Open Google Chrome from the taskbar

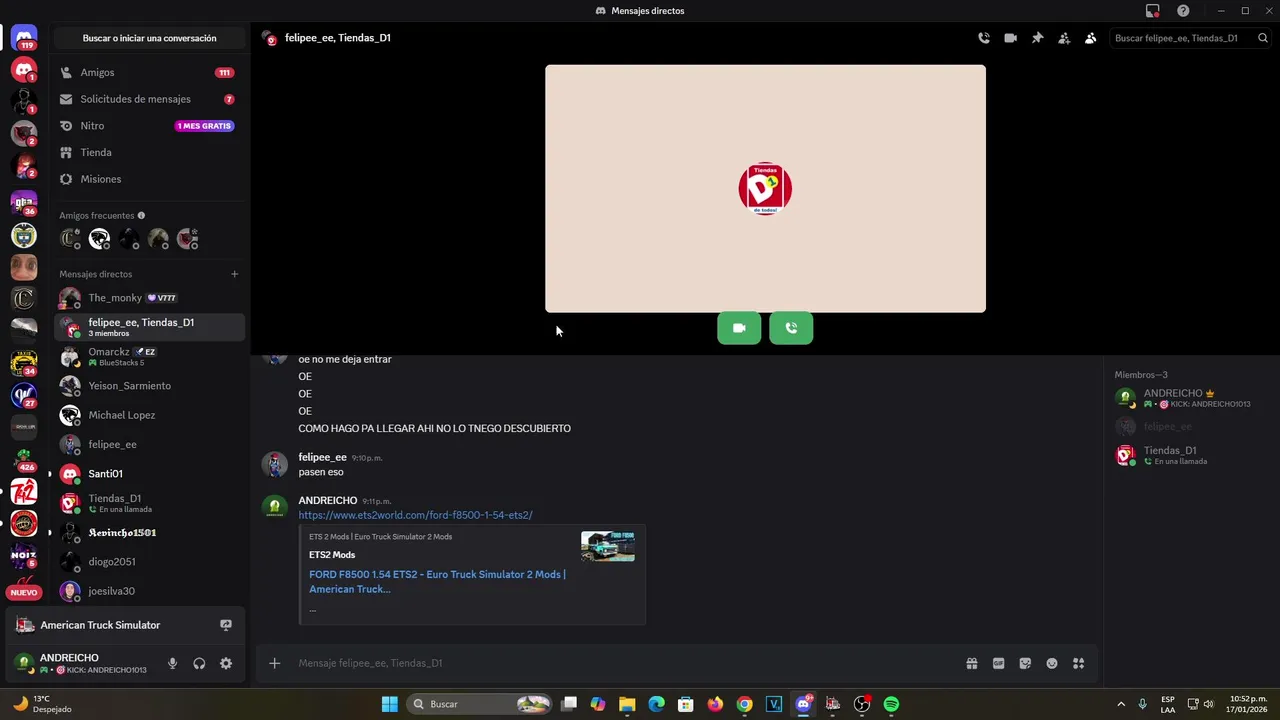744,704
